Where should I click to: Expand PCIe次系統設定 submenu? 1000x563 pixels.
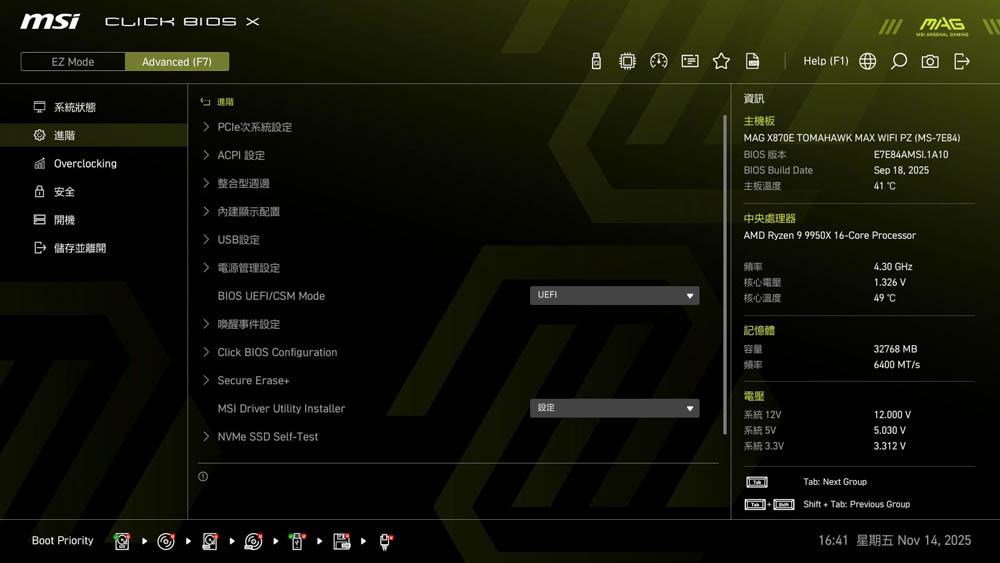click(x=254, y=128)
